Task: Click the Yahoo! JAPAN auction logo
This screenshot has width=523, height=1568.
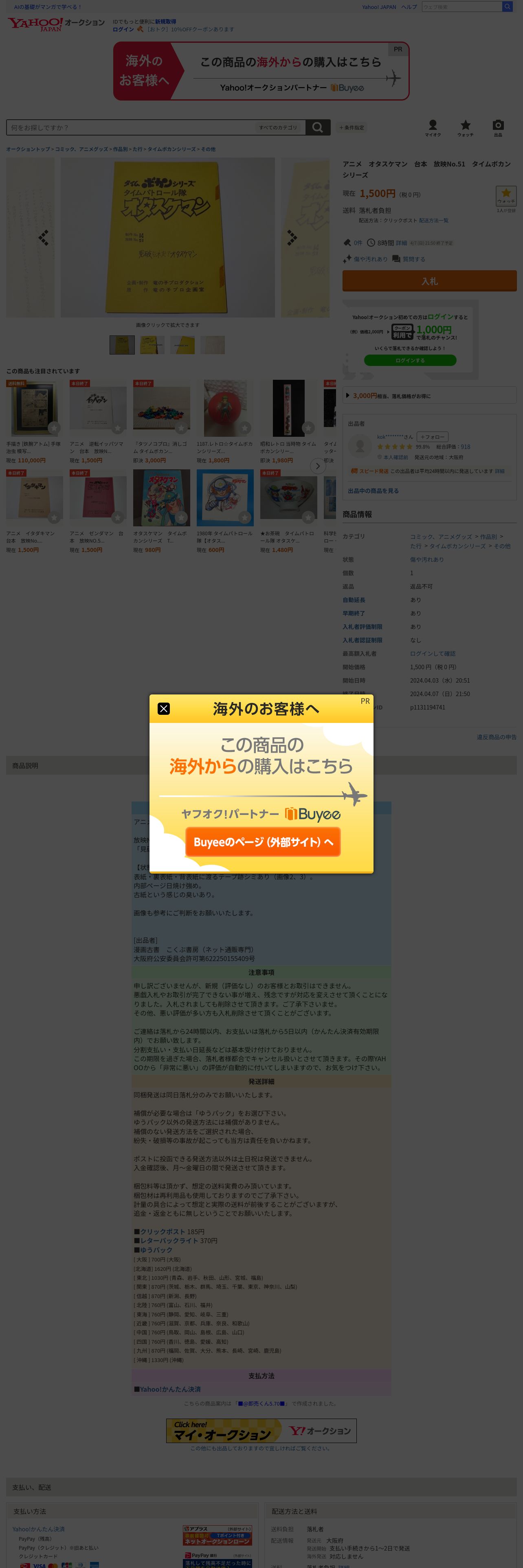Action: (56, 24)
